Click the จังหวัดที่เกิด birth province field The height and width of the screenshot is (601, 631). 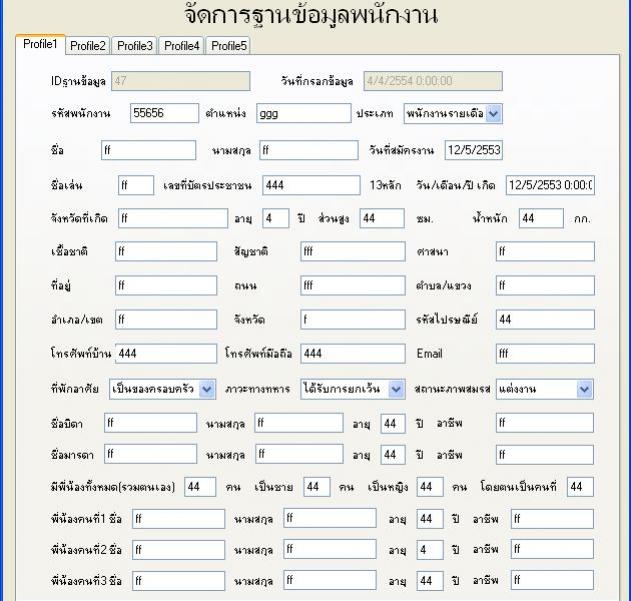click(x=173, y=218)
